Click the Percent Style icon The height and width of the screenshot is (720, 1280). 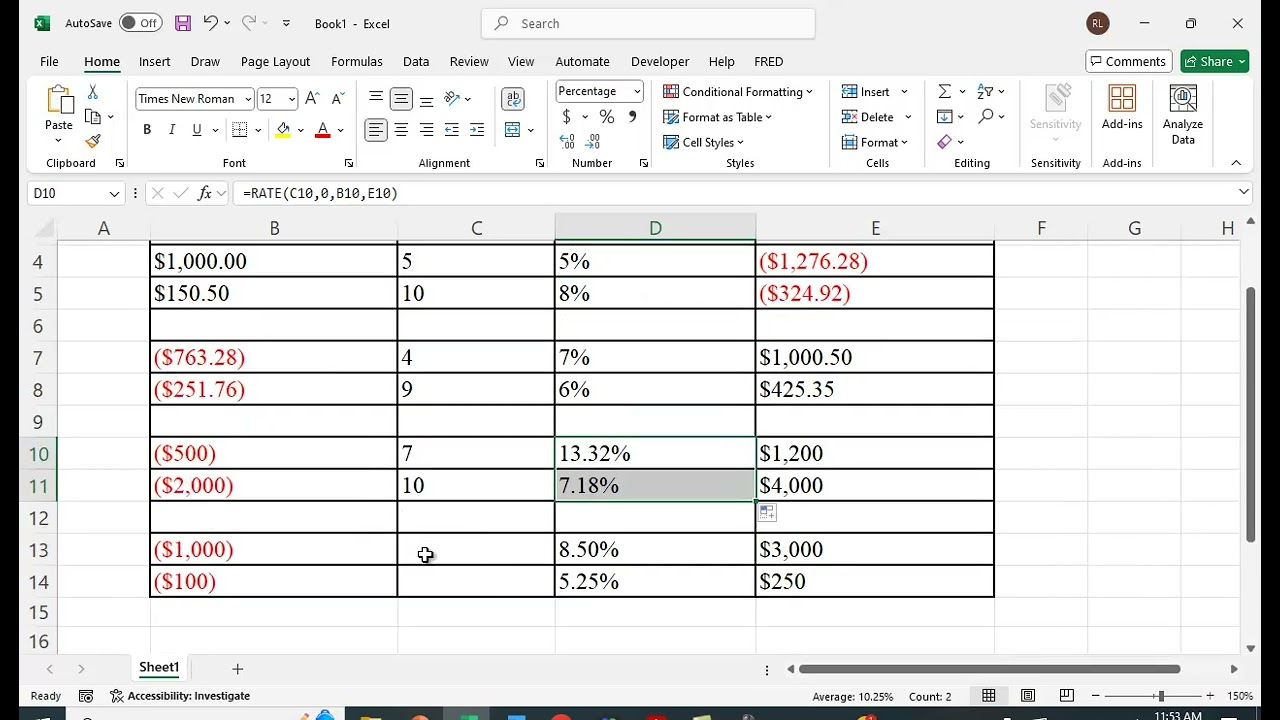[606, 117]
